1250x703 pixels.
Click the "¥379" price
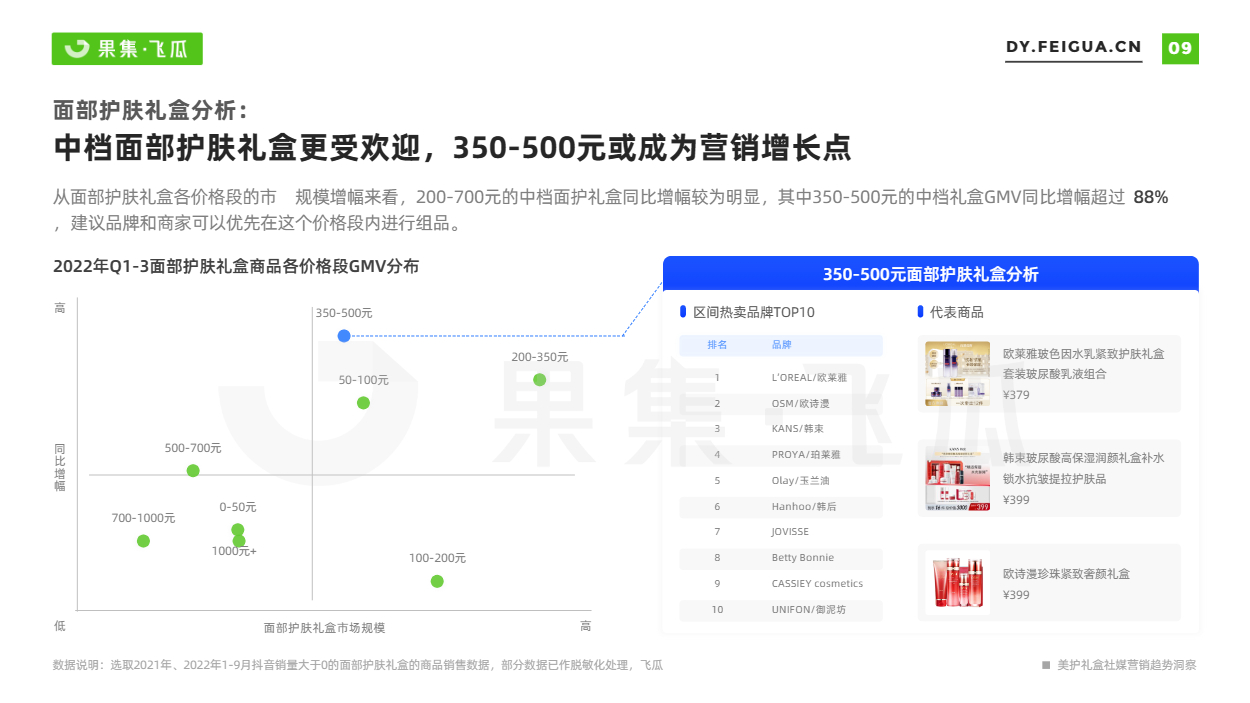[1016, 395]
